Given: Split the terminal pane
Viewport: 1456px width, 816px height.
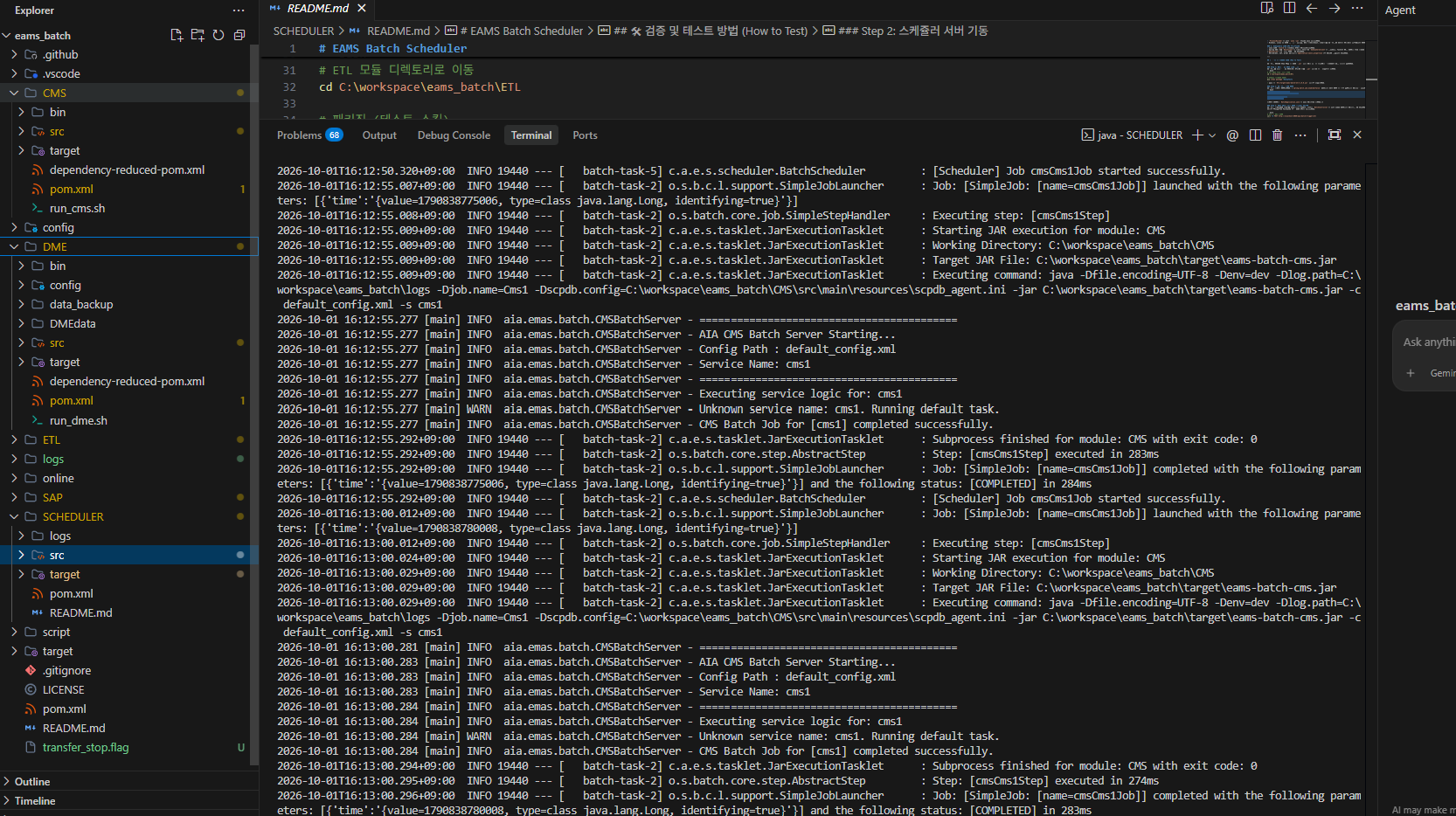Looking at the screenshot, I should click(1255, 135).
